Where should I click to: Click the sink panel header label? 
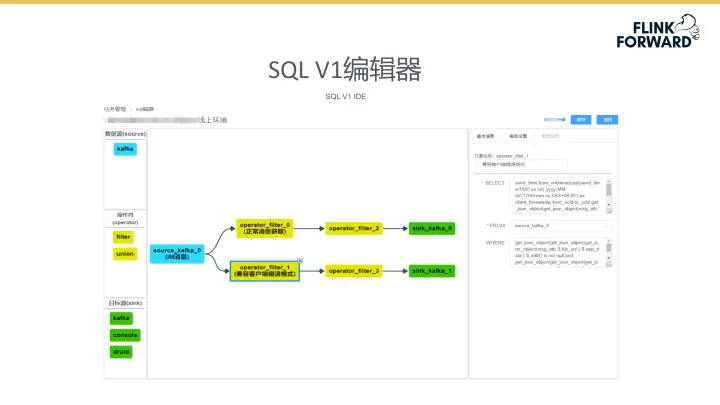[x=125, y=303]
